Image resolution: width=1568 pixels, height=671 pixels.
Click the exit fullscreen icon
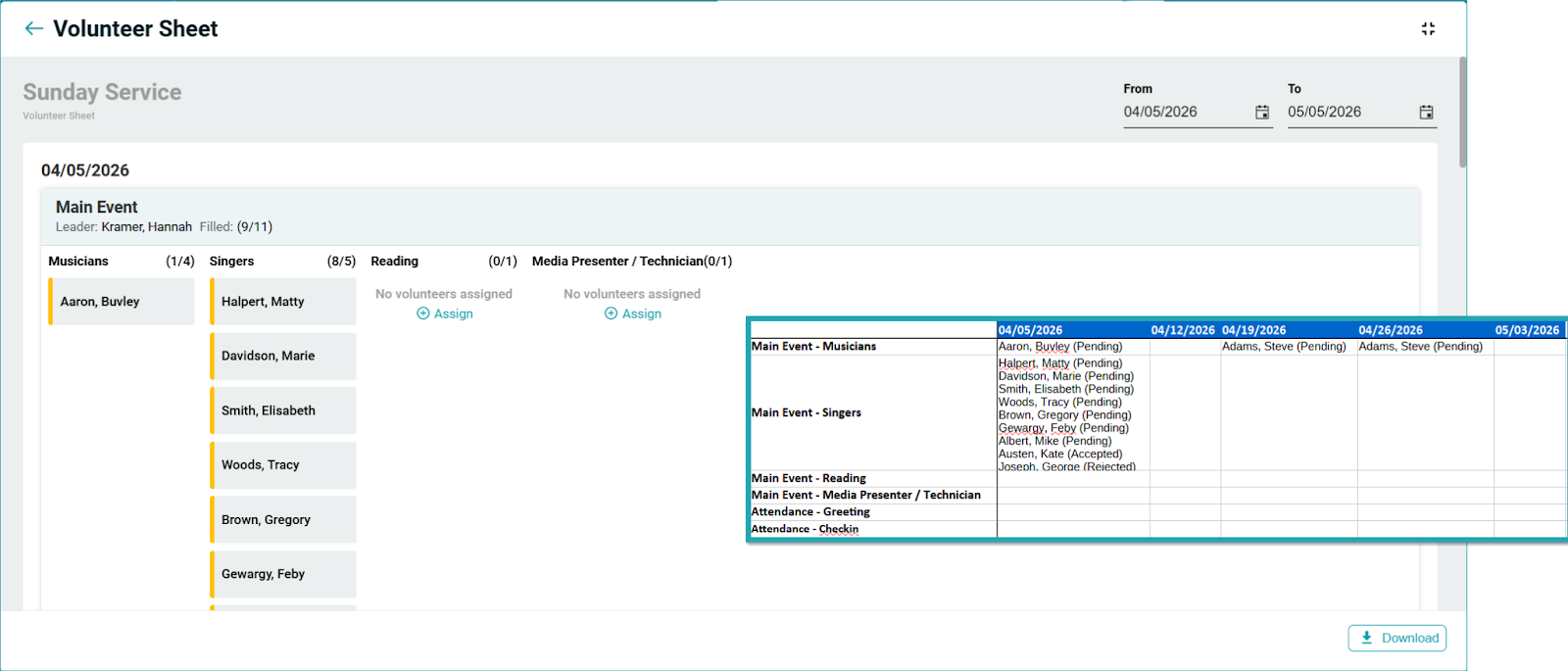tap(1428, 28)
